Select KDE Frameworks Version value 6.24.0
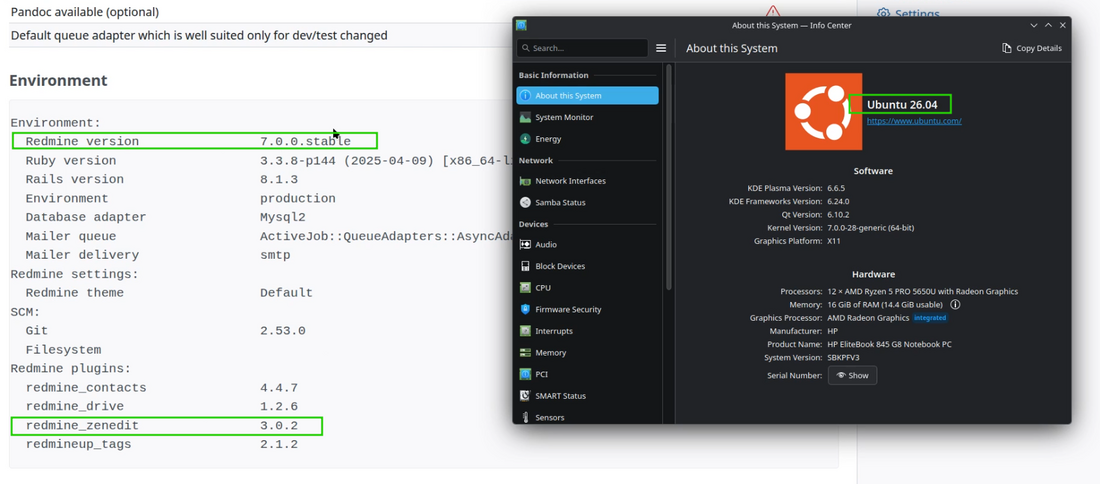The width and height of the screenshot is (1100, 484). [838, 201]
